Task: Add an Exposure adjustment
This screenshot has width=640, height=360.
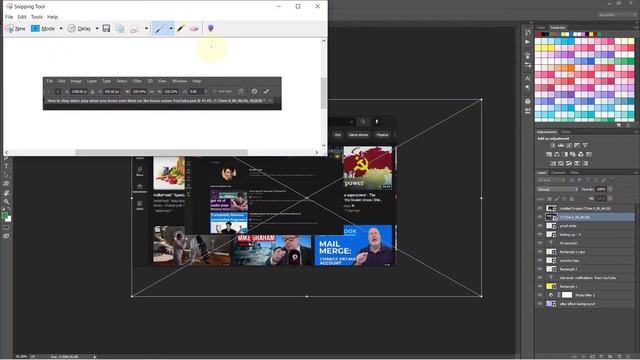Action: pyautogui.click(x=577, y=145)
